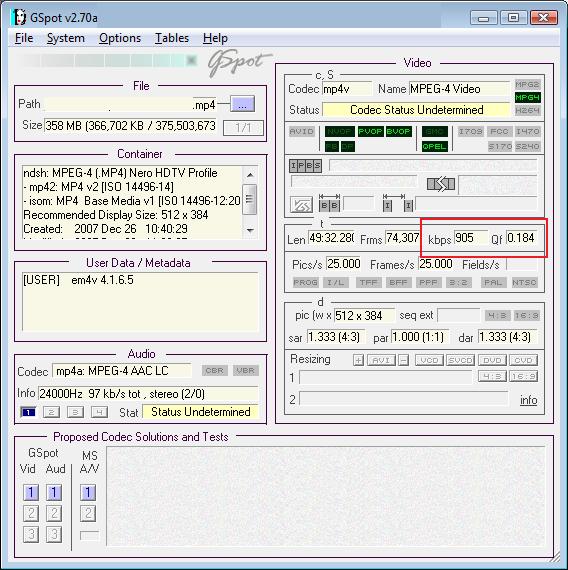Open the Help menu
This screenshot has width=568, height=570.
tap(215, 38)
